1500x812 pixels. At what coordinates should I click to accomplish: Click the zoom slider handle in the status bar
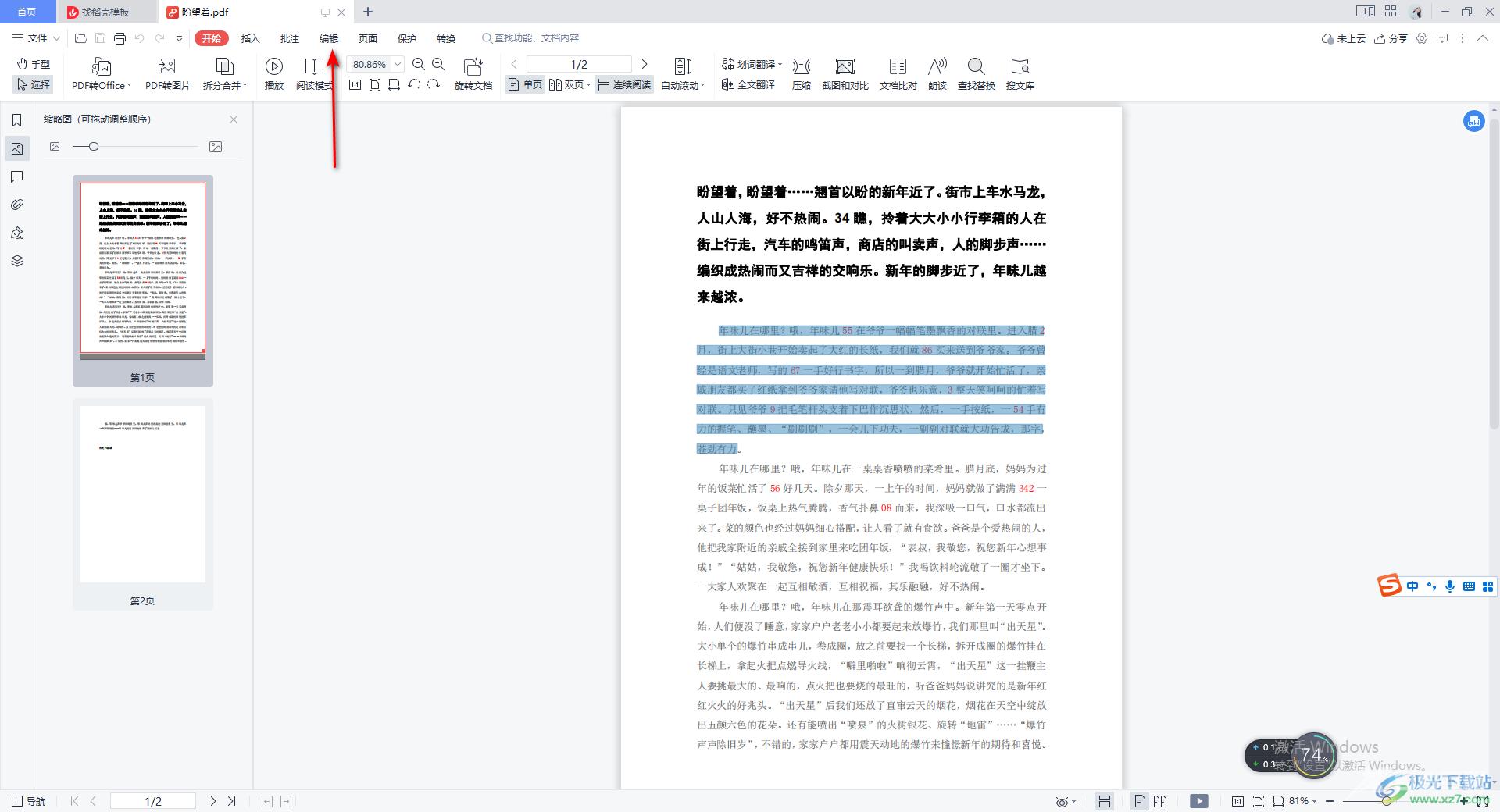[x=1386, y=801]
